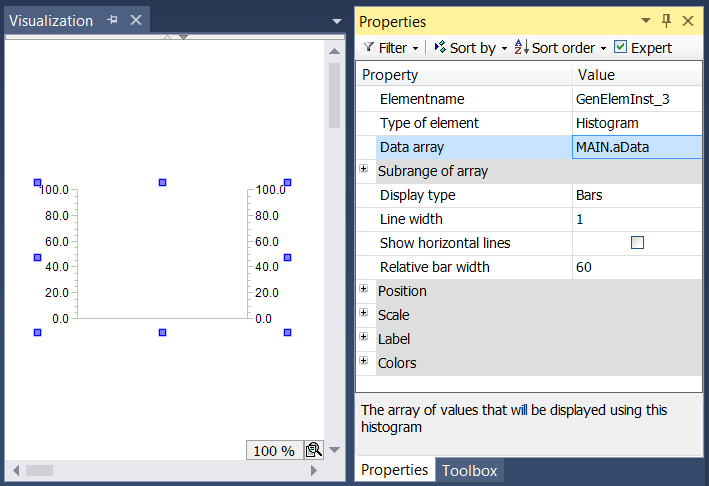The image size is (709, 486).
Task: Select the Type of element value Histogram
Action: pyautogui.click(x=637, y=123)
